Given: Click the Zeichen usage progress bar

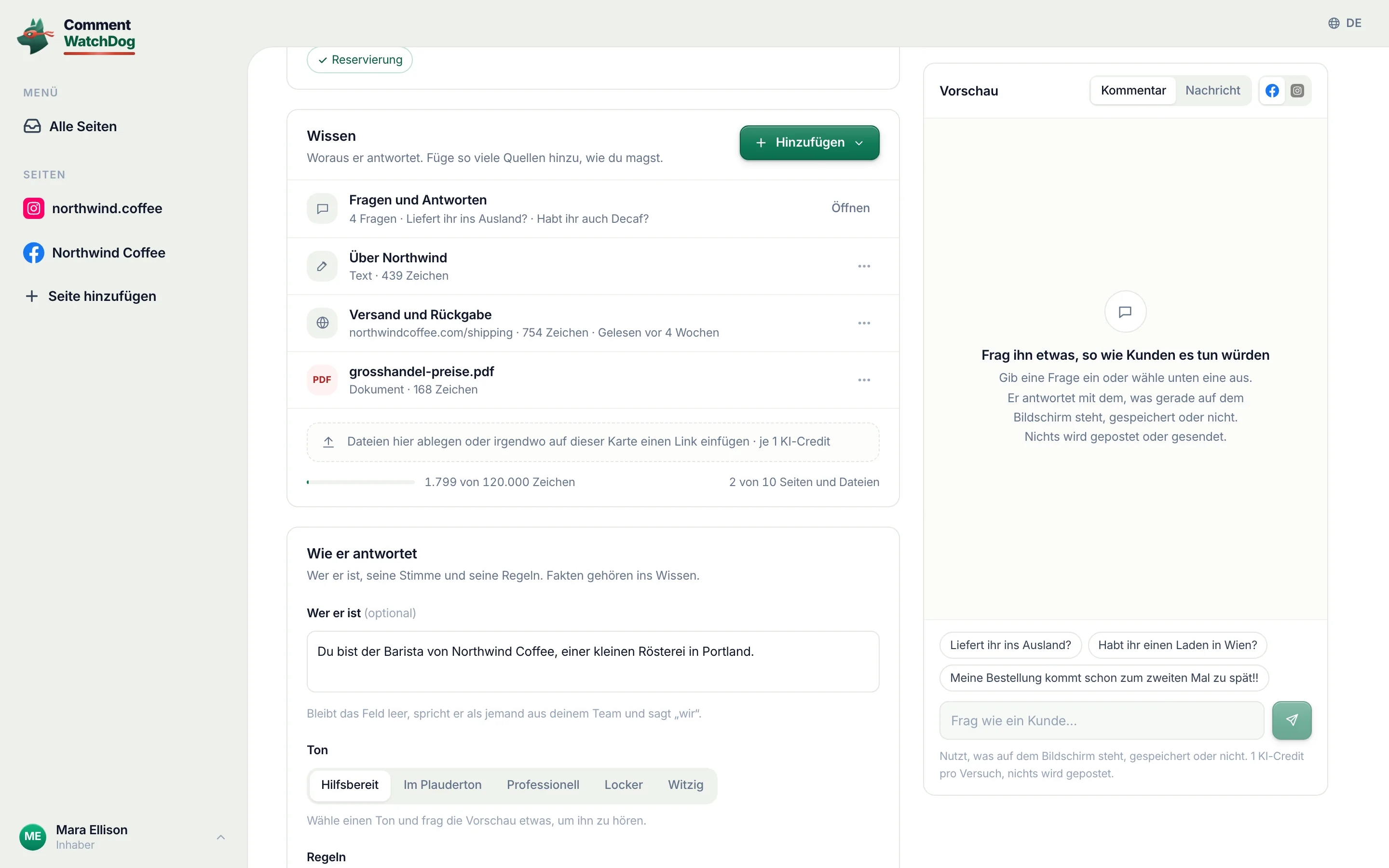Looking at the screenshot, I should pyautogui.click(x=360, y=482).
